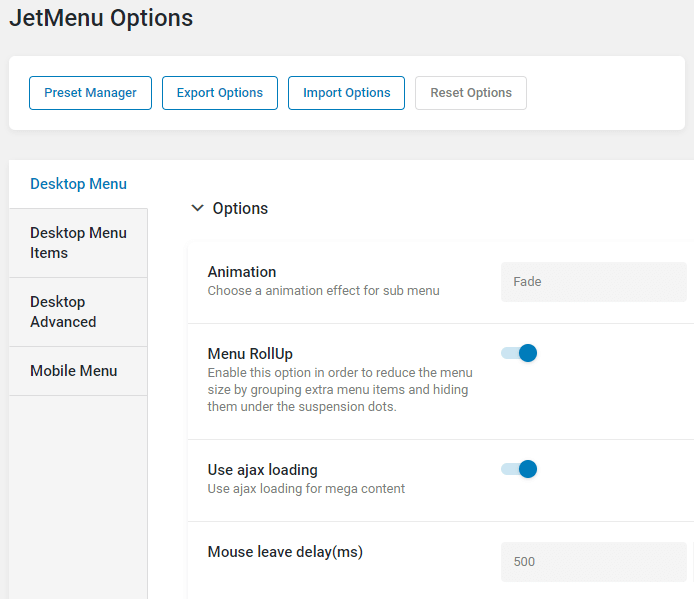Viewport: 694px width, 599px height.
Task: Switch to Desktop Menu tab
Action: [78, 184]
